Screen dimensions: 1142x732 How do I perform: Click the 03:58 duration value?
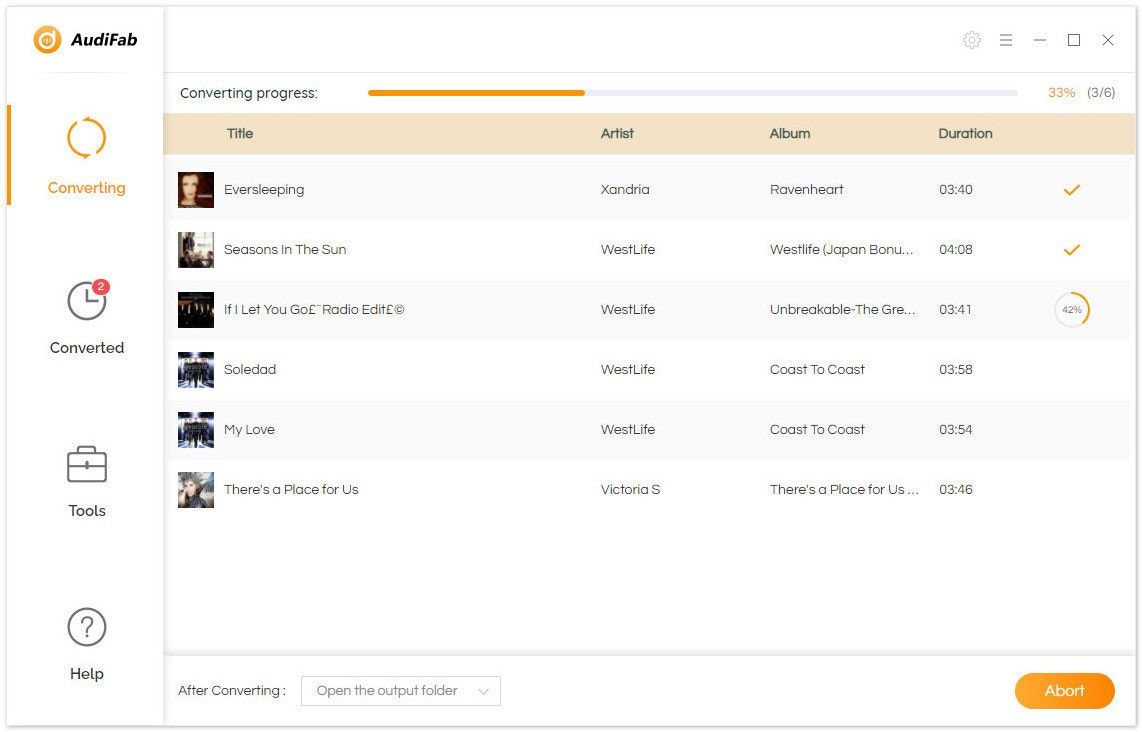956,369
